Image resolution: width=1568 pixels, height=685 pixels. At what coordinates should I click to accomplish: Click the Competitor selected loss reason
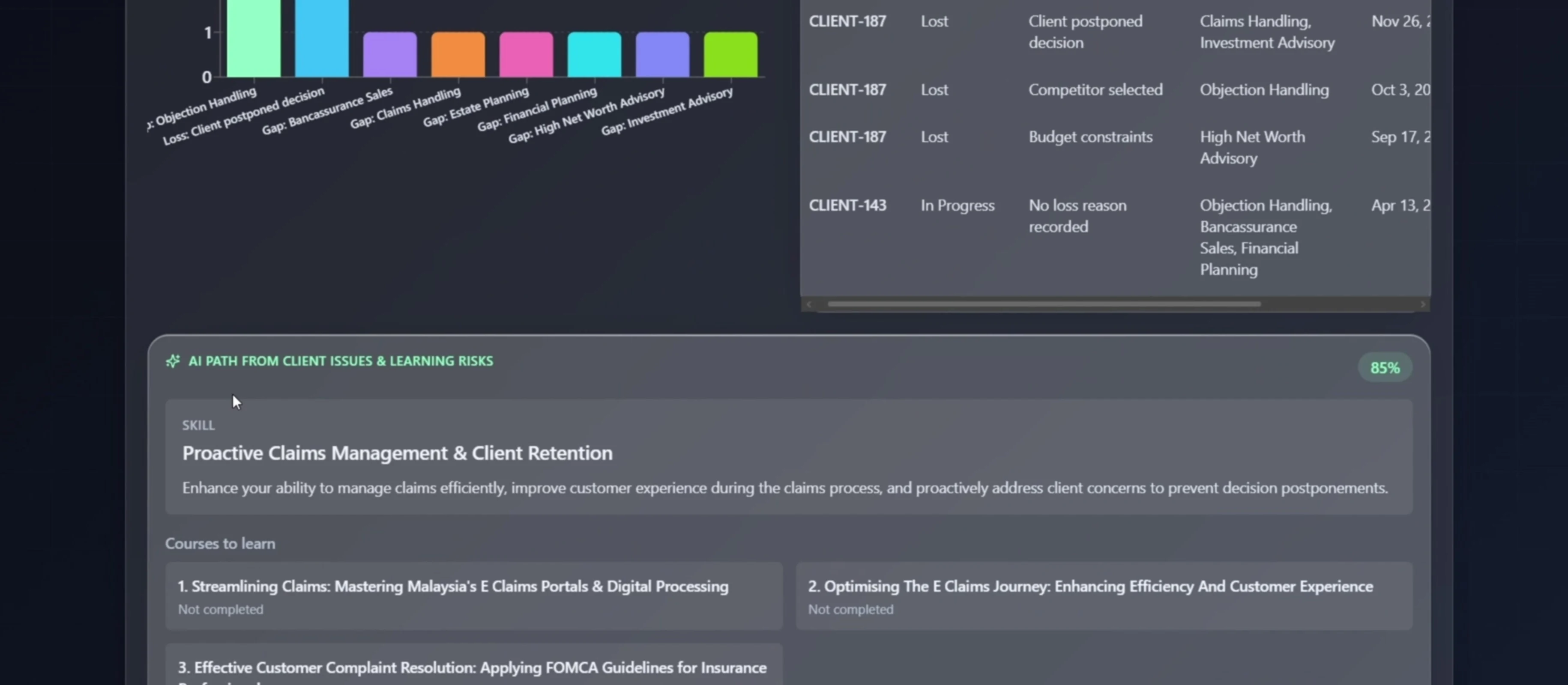pos(1095,90)
